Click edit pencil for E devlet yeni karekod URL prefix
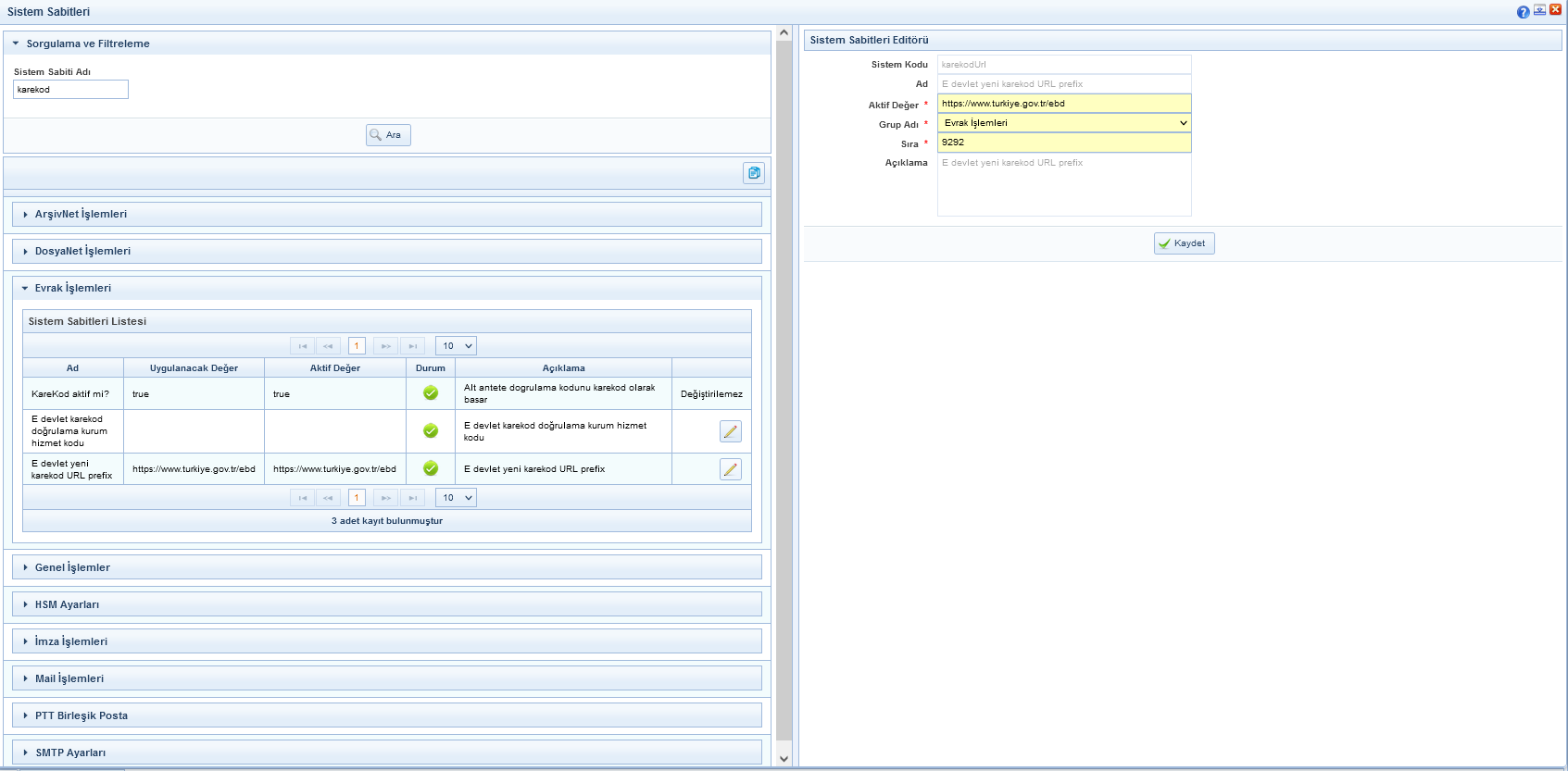This screenshot has height=771, width=1568. click(730, 469)
